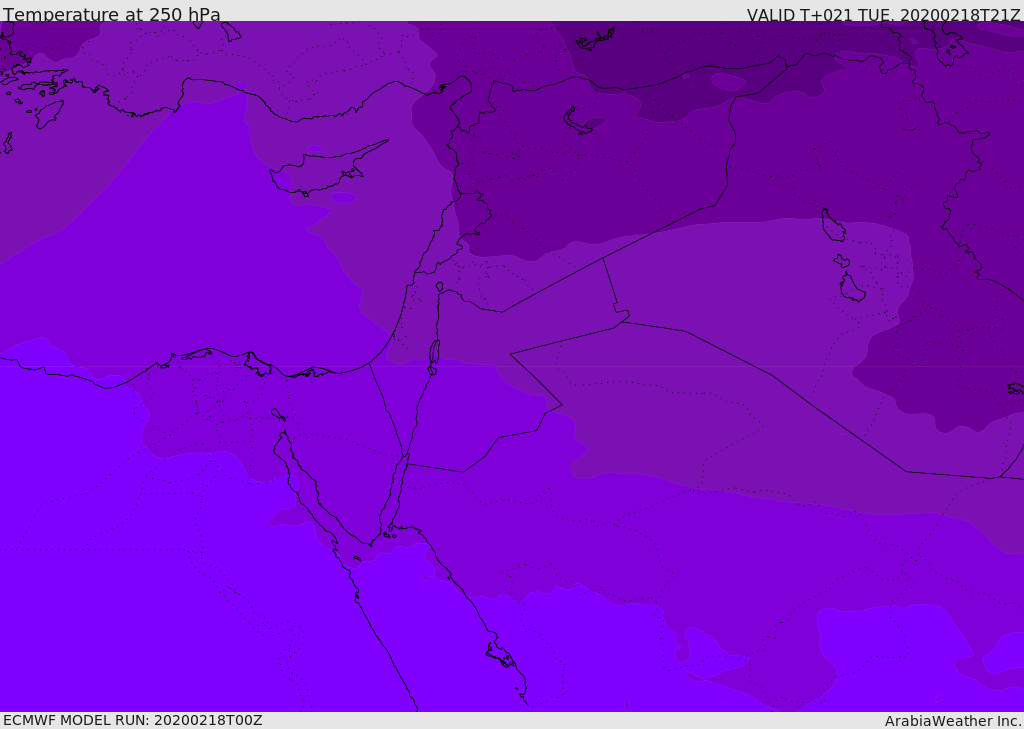Click the Dead Sea outline on the map

tap(434, 357)
